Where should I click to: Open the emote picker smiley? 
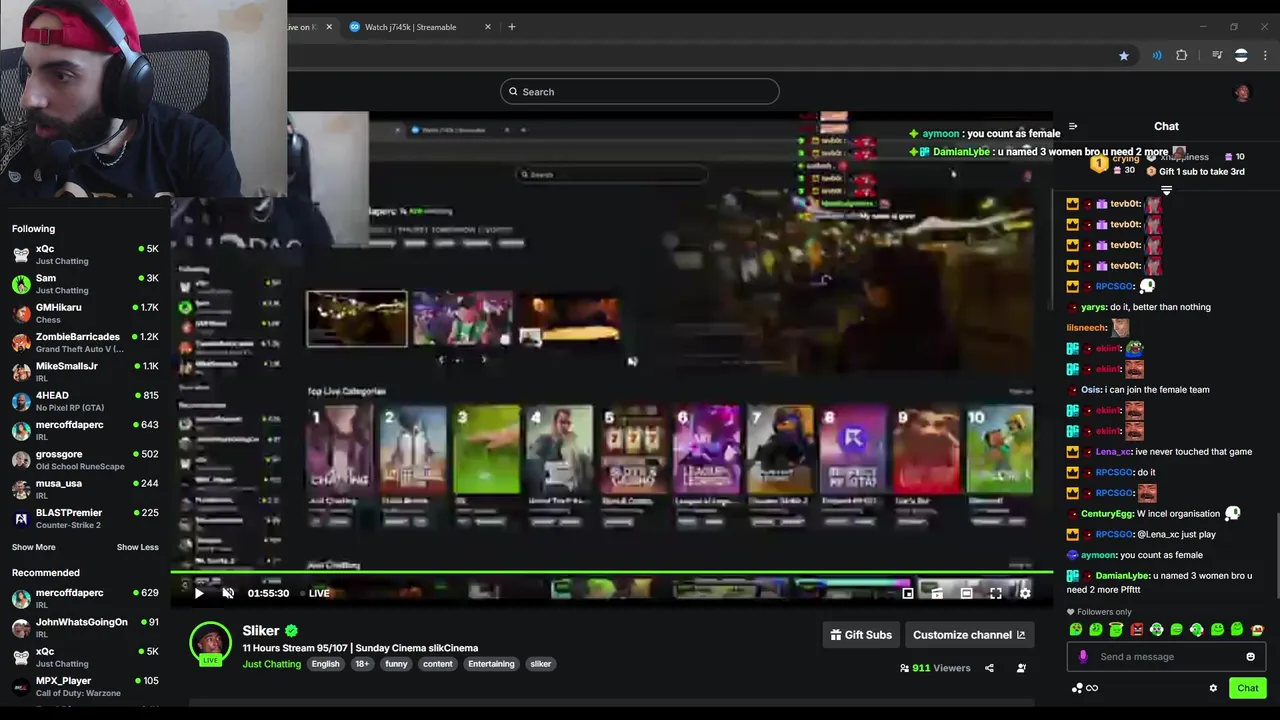(x=1250, y=657)
